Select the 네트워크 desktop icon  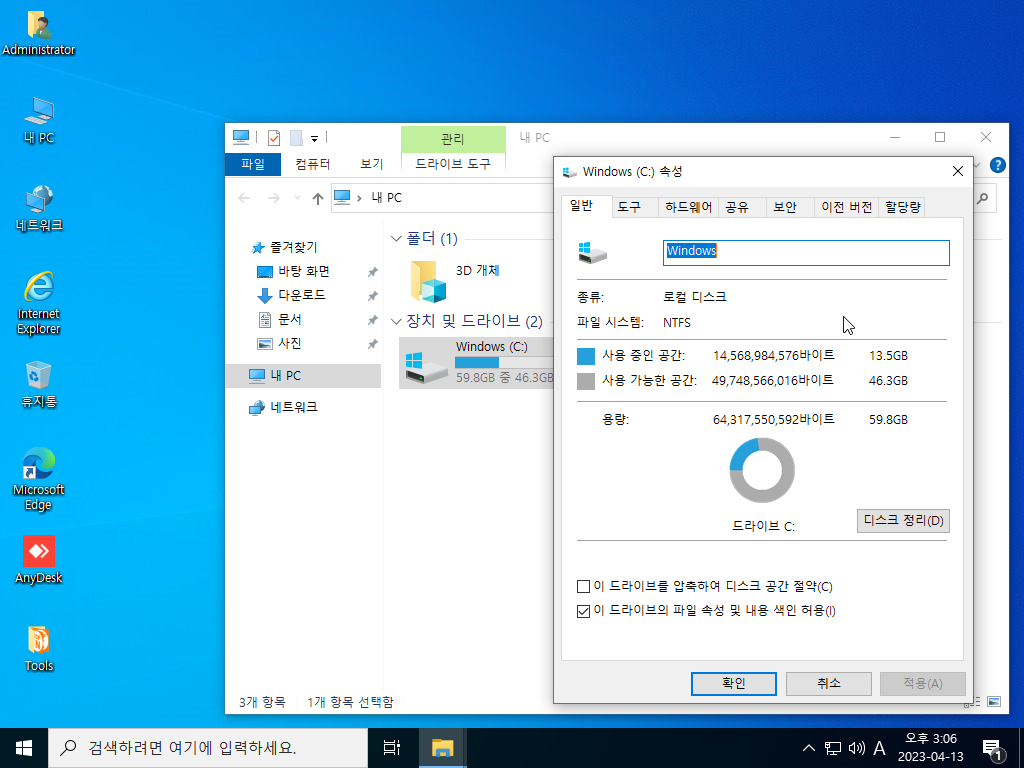pyautogui.click(x=39, y=208)
